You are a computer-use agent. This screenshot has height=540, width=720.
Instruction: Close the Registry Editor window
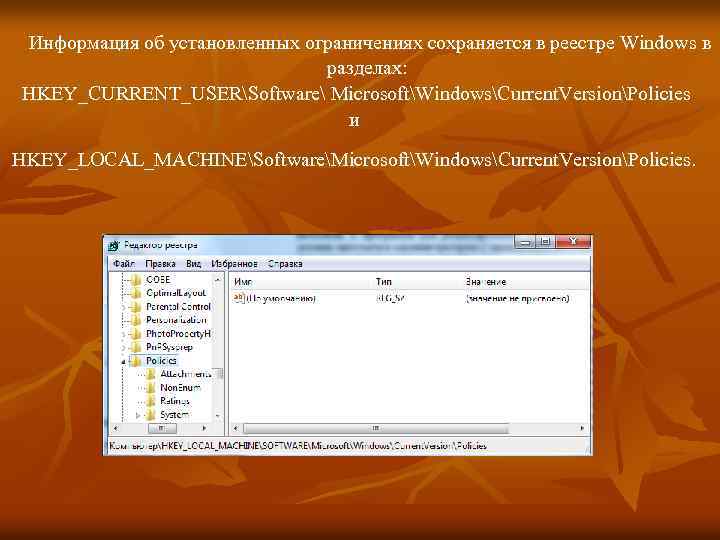pyautogui.click(x=573, y=241)
